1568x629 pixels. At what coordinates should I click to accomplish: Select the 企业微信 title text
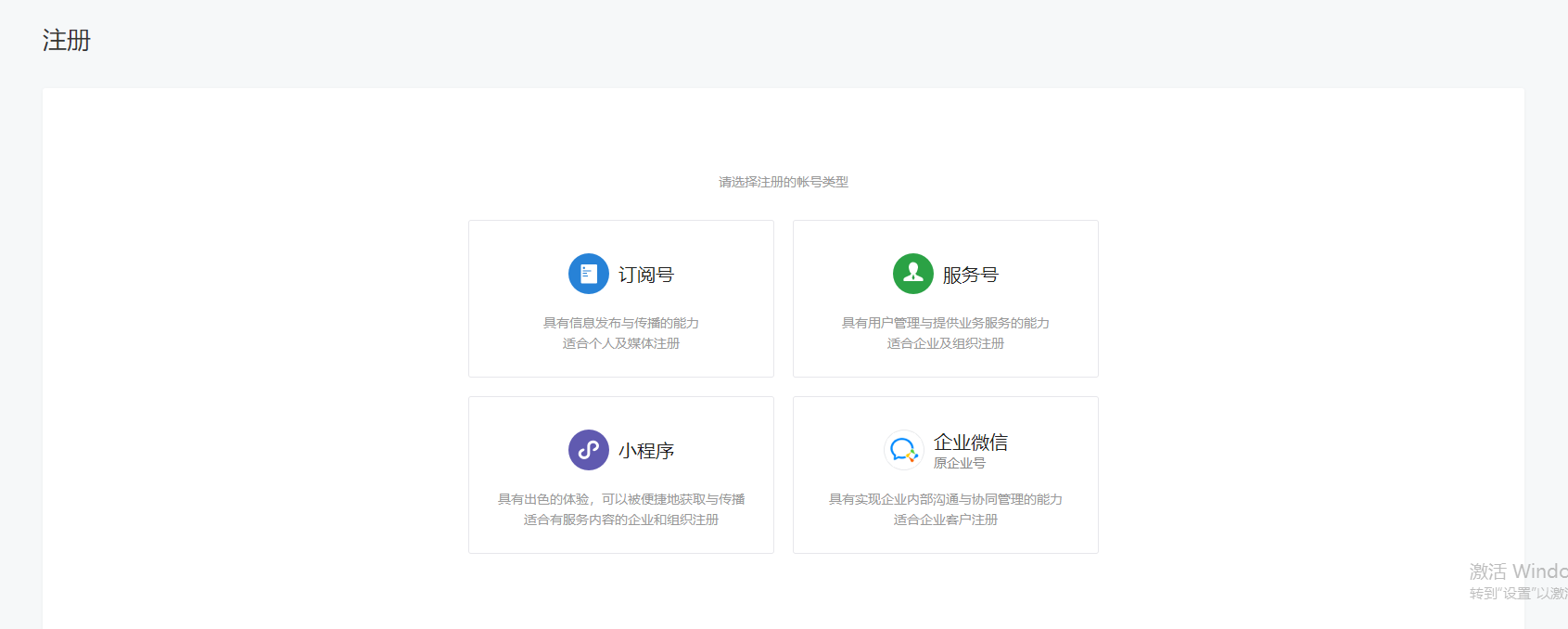(x=971, y=442)
